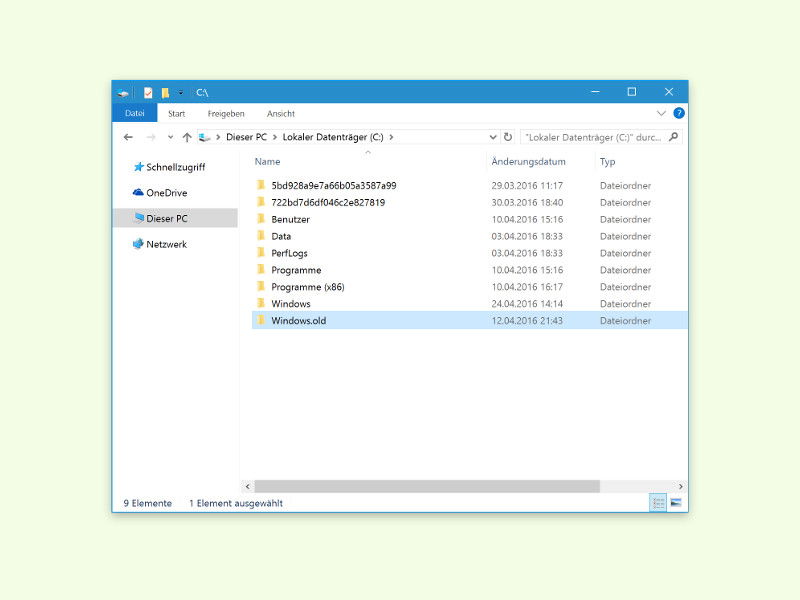Image resolution: width=800 pixels, height=600 pixels.
Task: Click the PC icon in the address bar
Action: (x=205, y=137)
